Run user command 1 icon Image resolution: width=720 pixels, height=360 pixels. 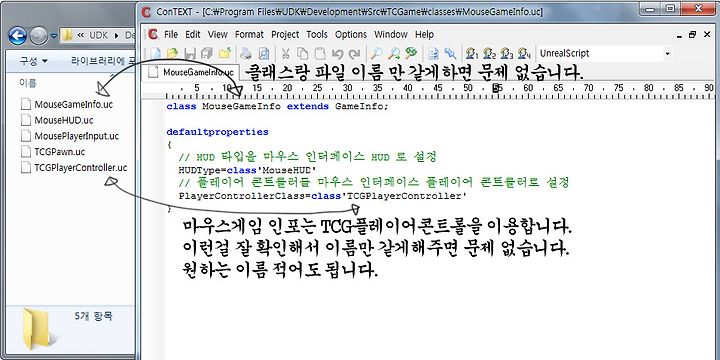pos(472,53)
